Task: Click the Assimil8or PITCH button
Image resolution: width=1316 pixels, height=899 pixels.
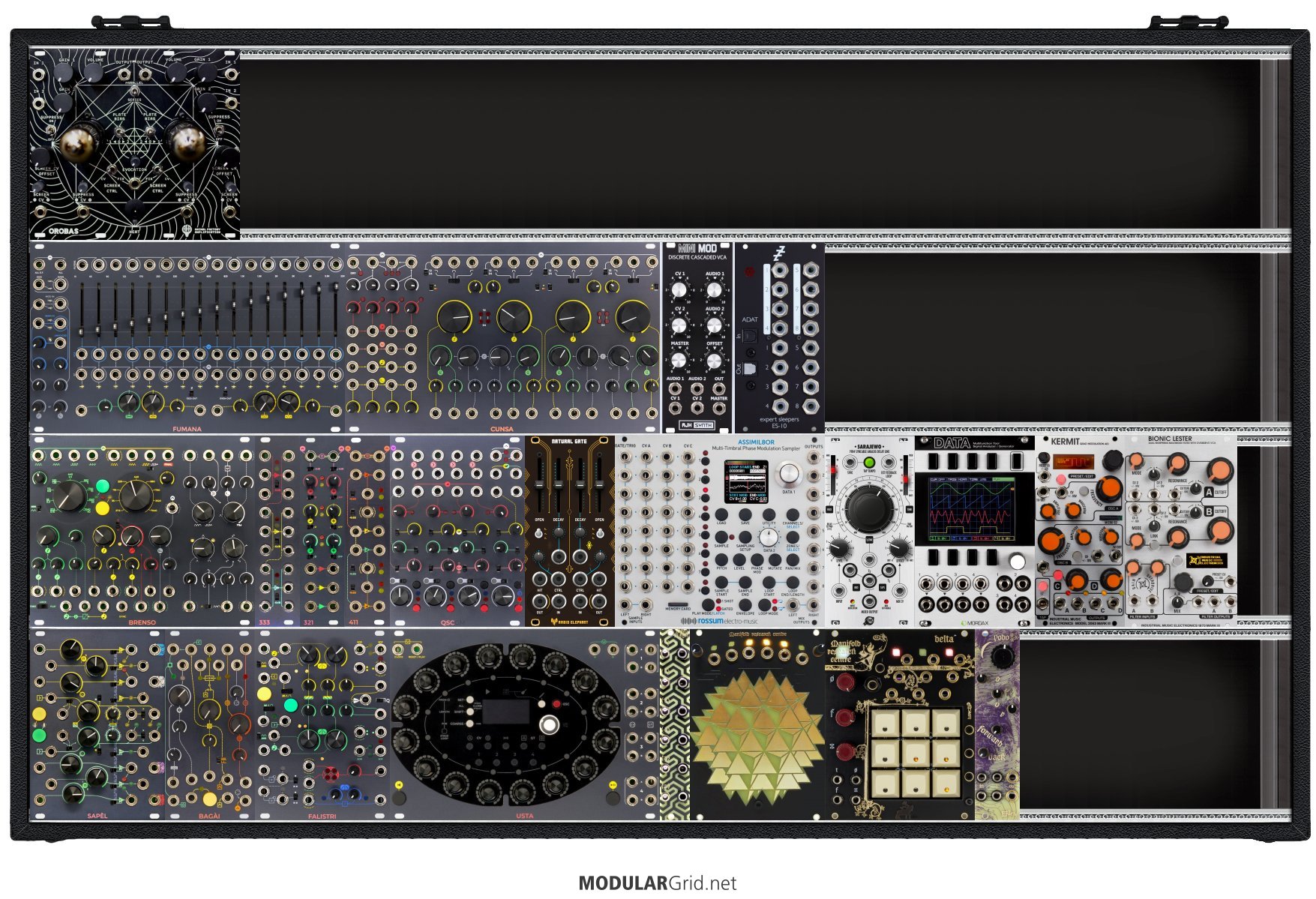Action: coord(721,559)
